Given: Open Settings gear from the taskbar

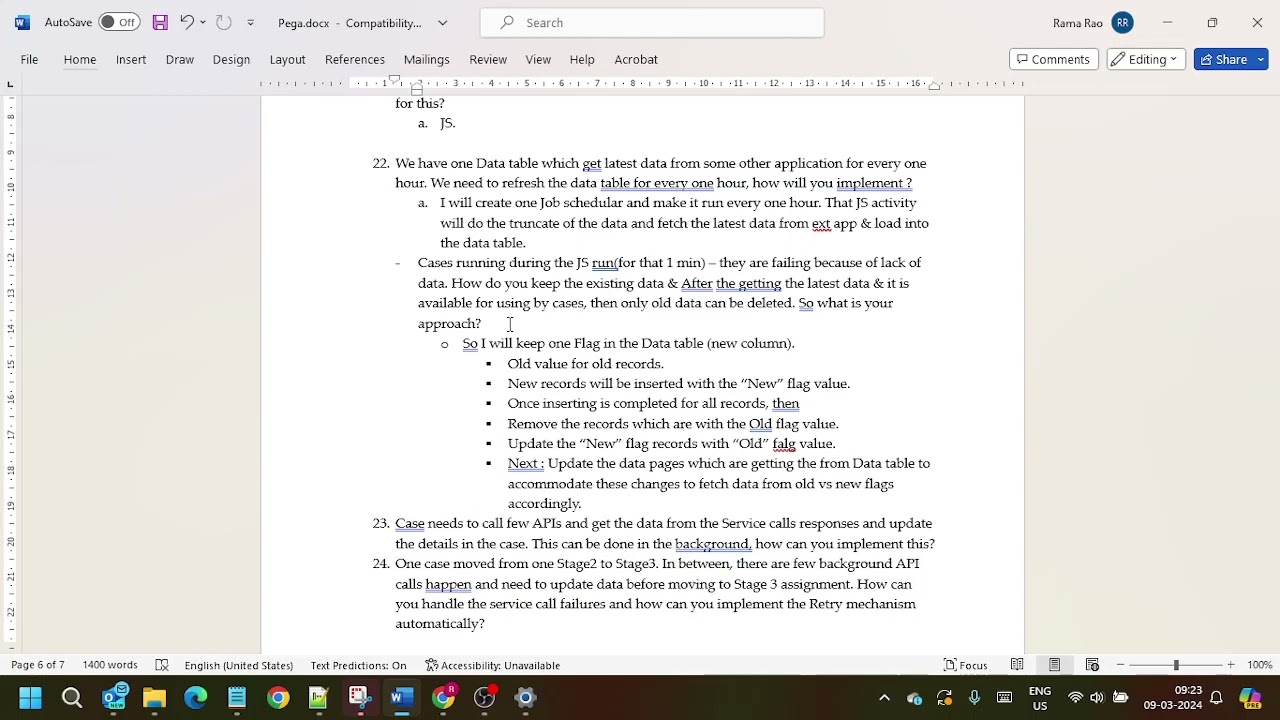Looking at the screenshot, I should click(x=525, y=697).
